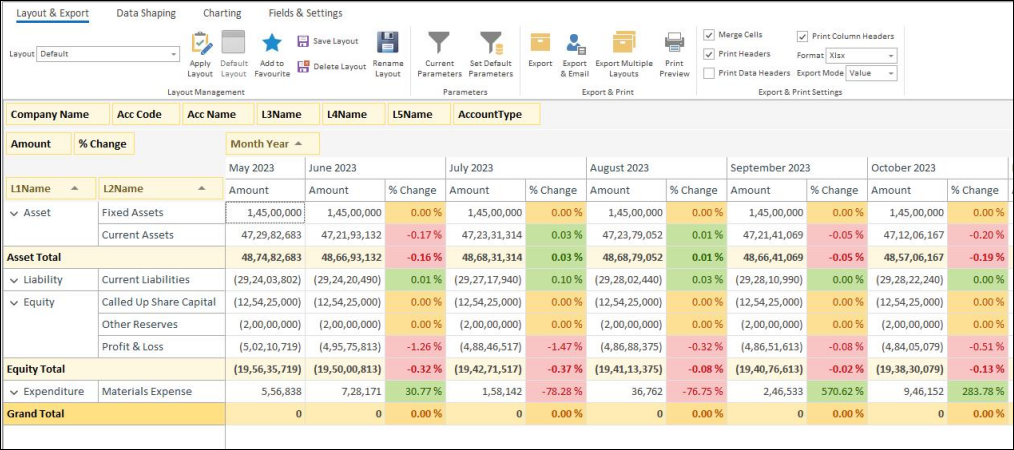Open the Charting tab
1014x450 pixels.
click(x=222, y=13)
